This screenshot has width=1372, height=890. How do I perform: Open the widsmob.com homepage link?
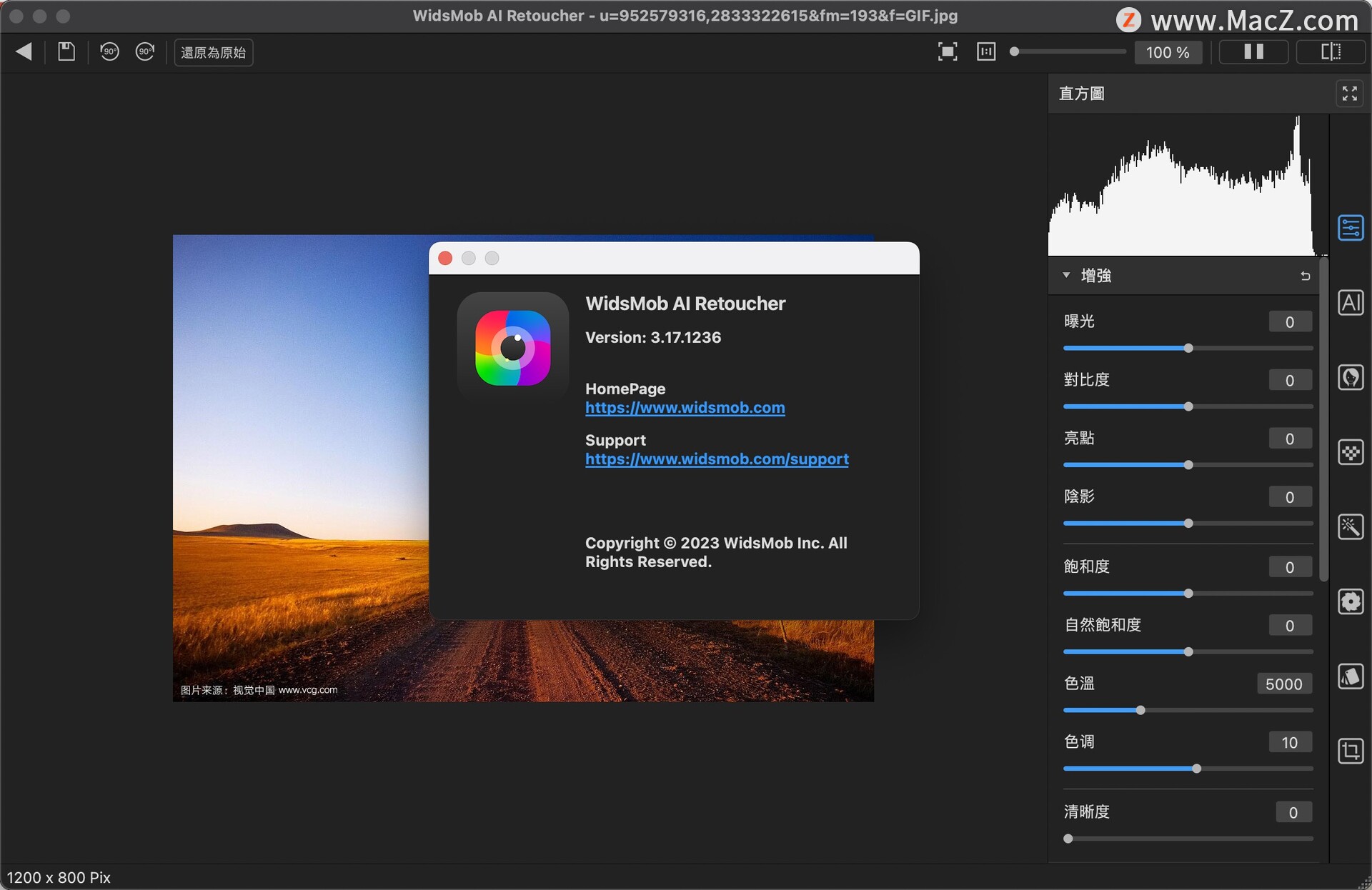click(685, 408)
